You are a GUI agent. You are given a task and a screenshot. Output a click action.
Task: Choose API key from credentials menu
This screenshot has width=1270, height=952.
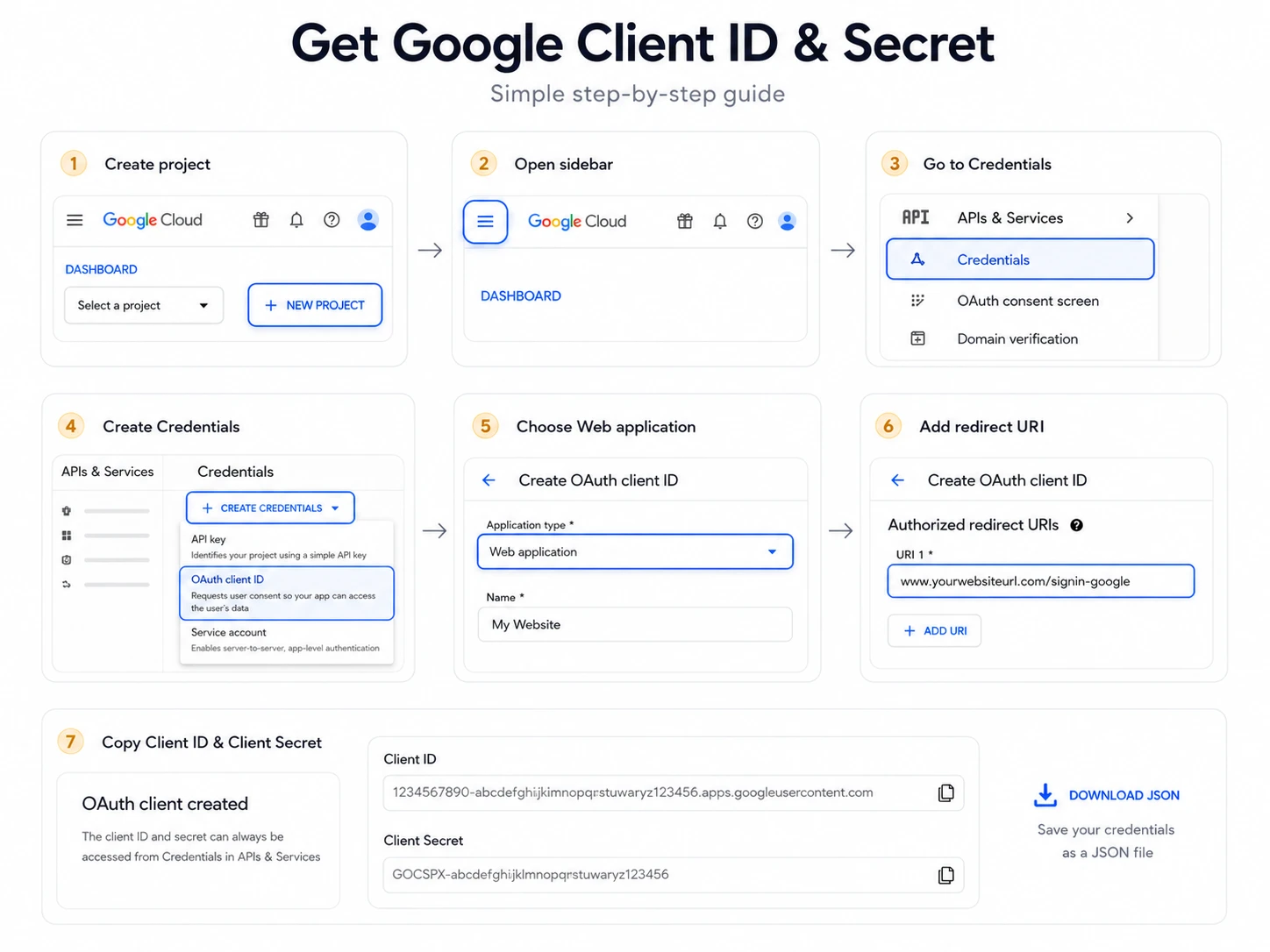coord(287,546)
